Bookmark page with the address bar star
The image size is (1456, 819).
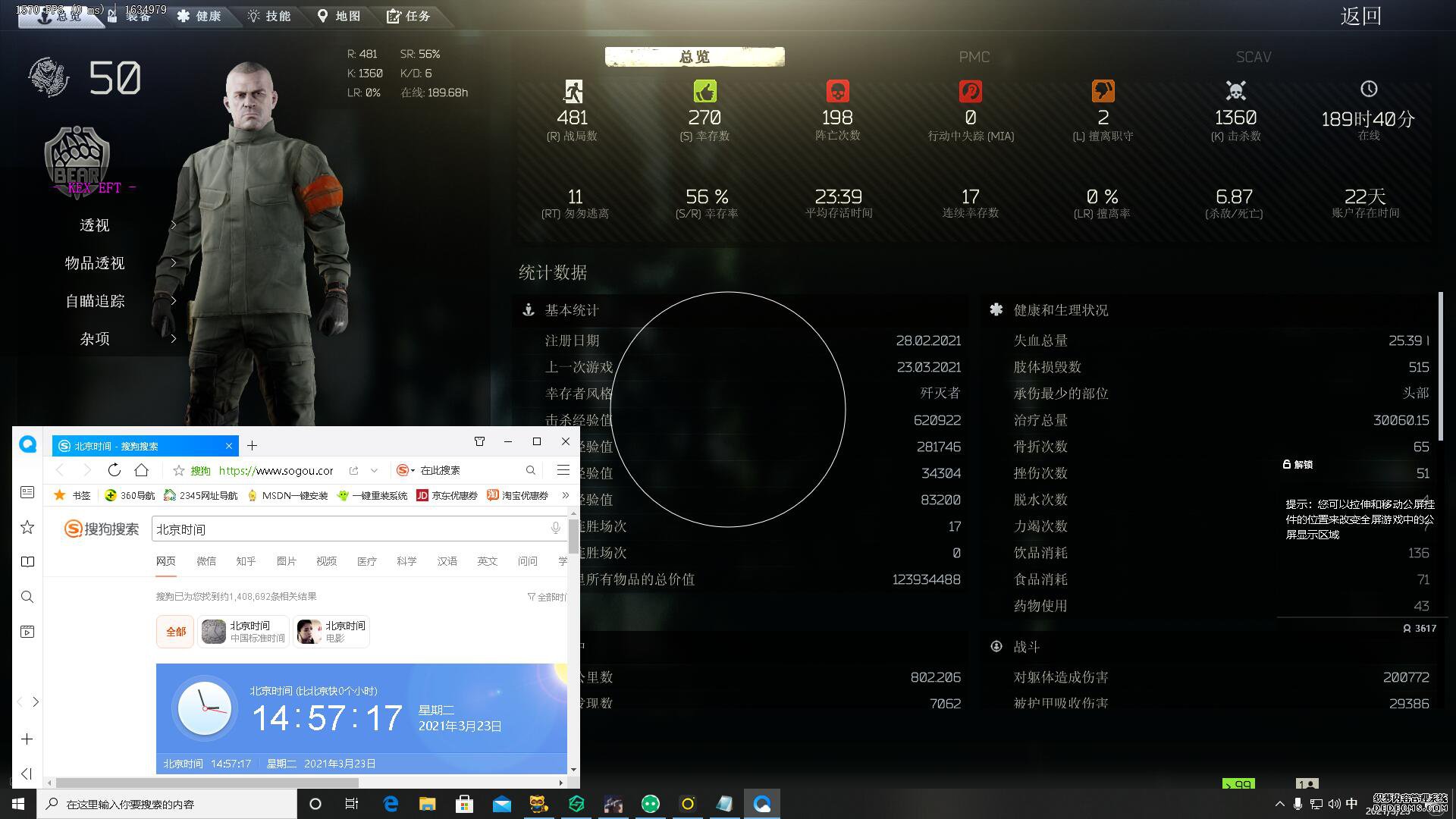179,470
